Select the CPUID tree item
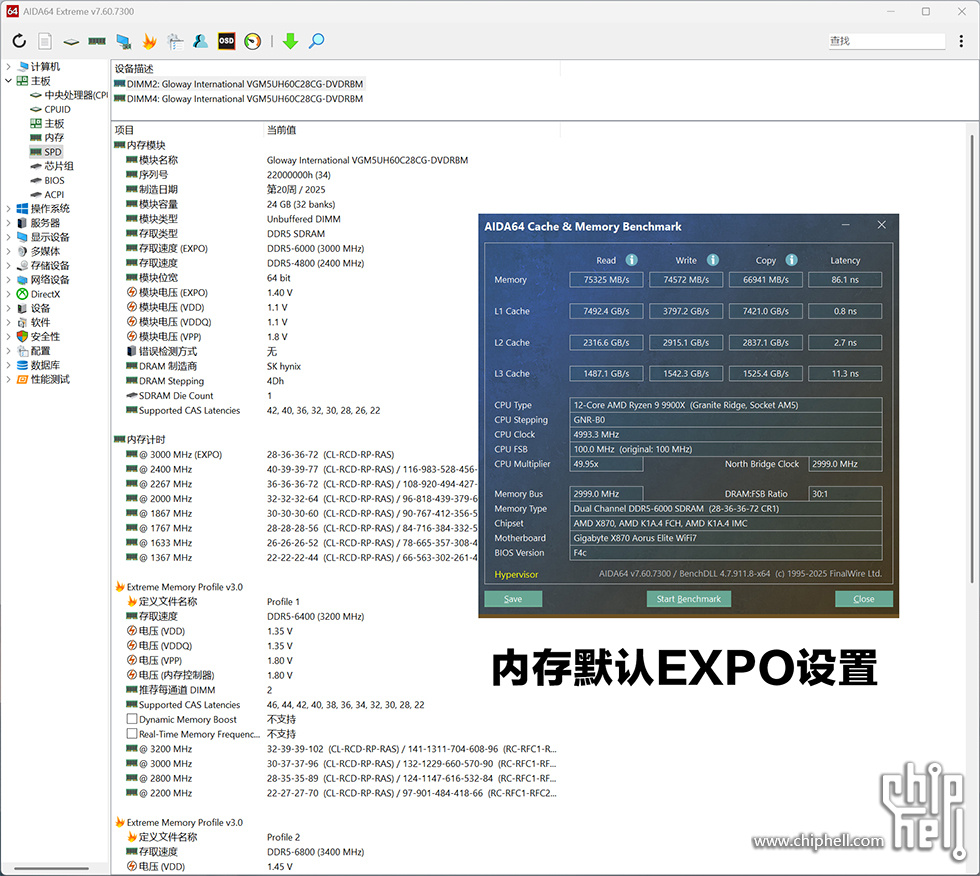This screenshot has width=980, height=876. [x=51, y=109]
